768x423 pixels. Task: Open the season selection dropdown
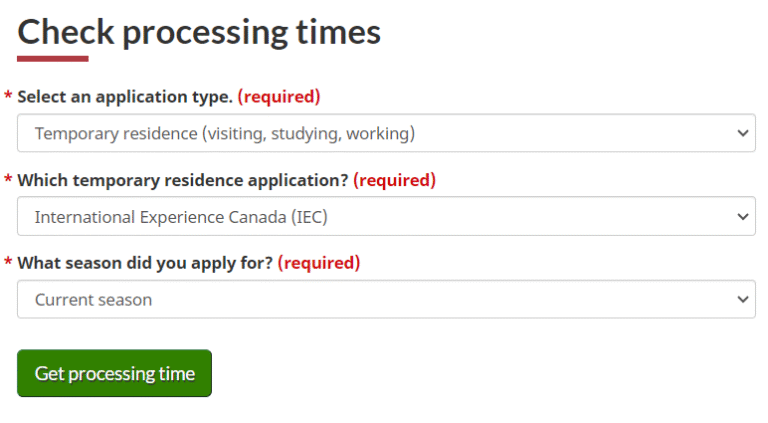coord(386,299)
